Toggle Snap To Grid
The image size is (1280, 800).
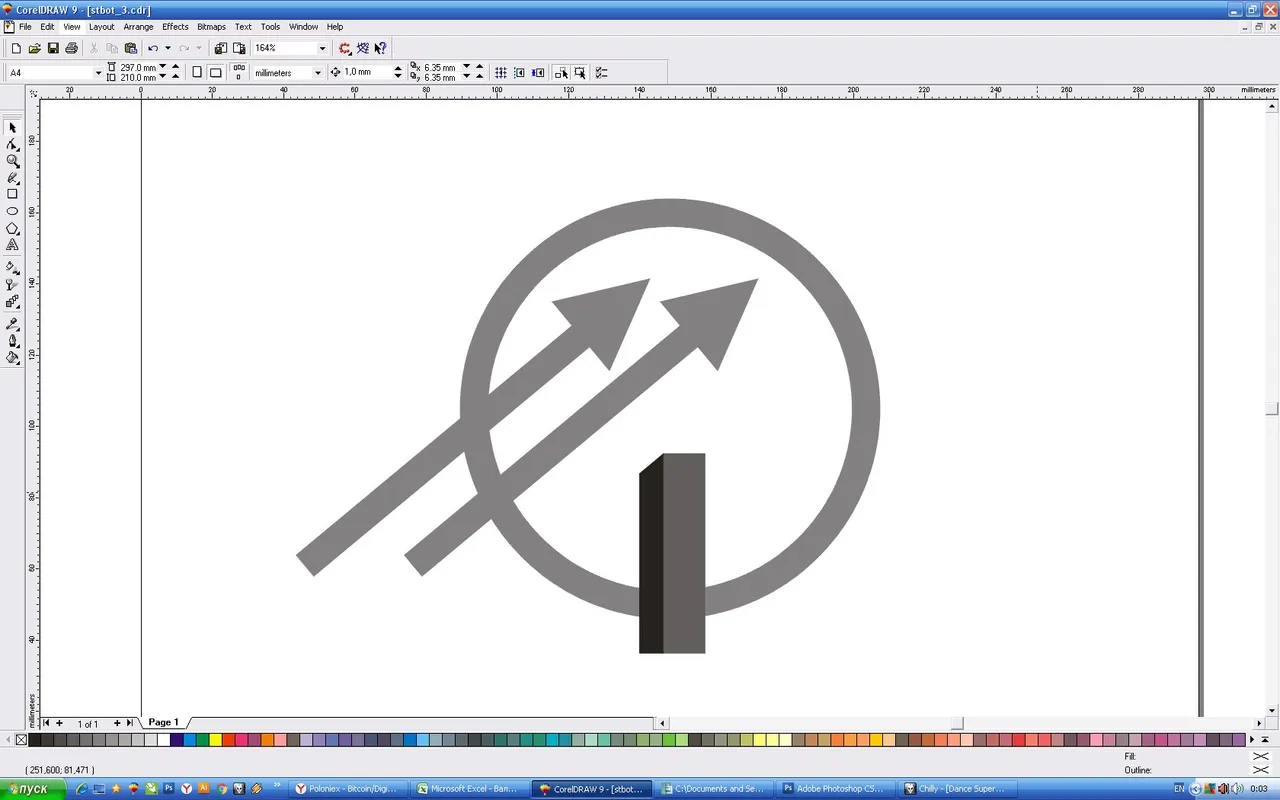point(501,73)
